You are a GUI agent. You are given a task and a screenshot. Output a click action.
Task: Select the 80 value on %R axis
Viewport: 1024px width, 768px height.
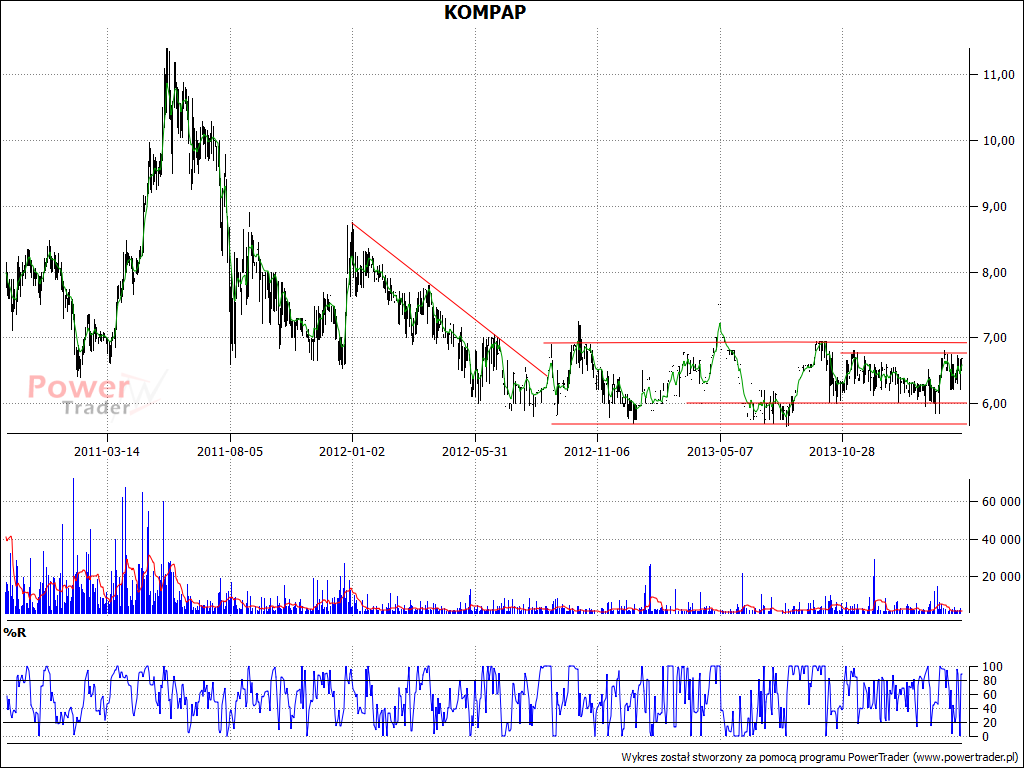coord(989,680)
